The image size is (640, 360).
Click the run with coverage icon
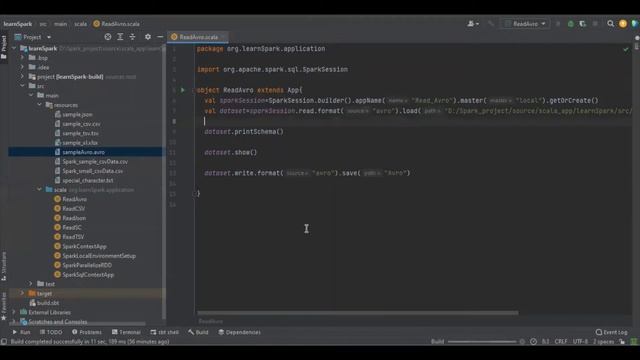click(x=582, y=24)
